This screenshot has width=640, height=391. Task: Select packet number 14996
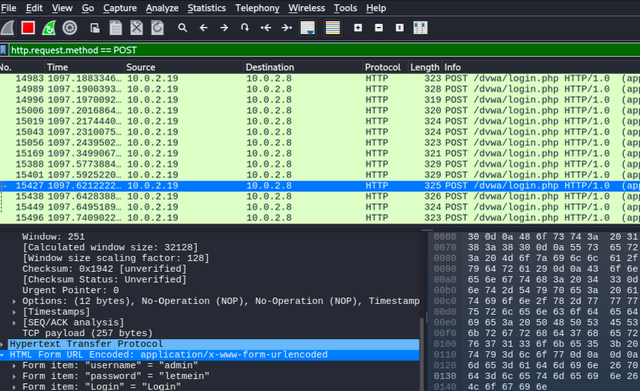click(x=320, y=100)
